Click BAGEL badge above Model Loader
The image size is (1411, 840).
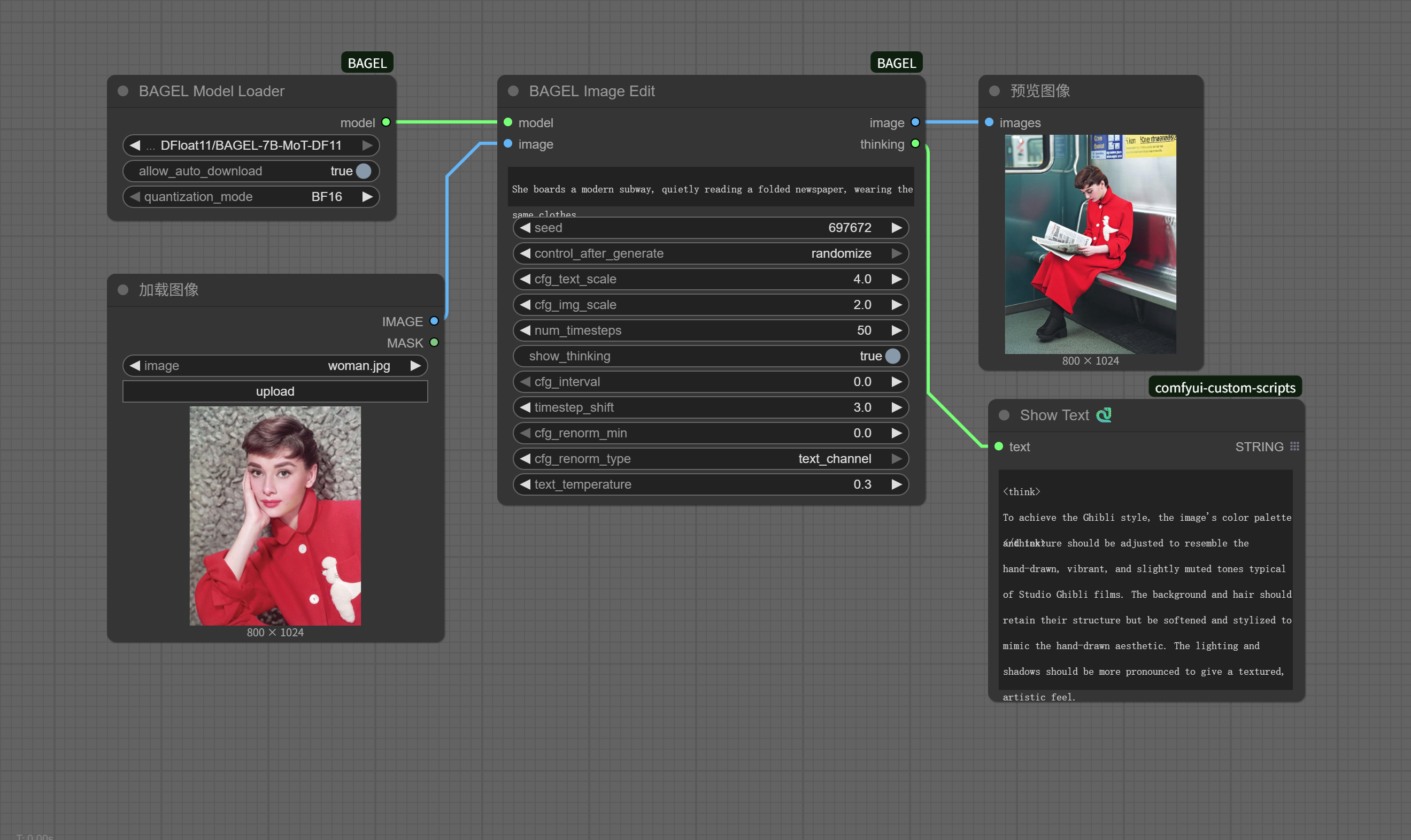[x=367, y=63]
